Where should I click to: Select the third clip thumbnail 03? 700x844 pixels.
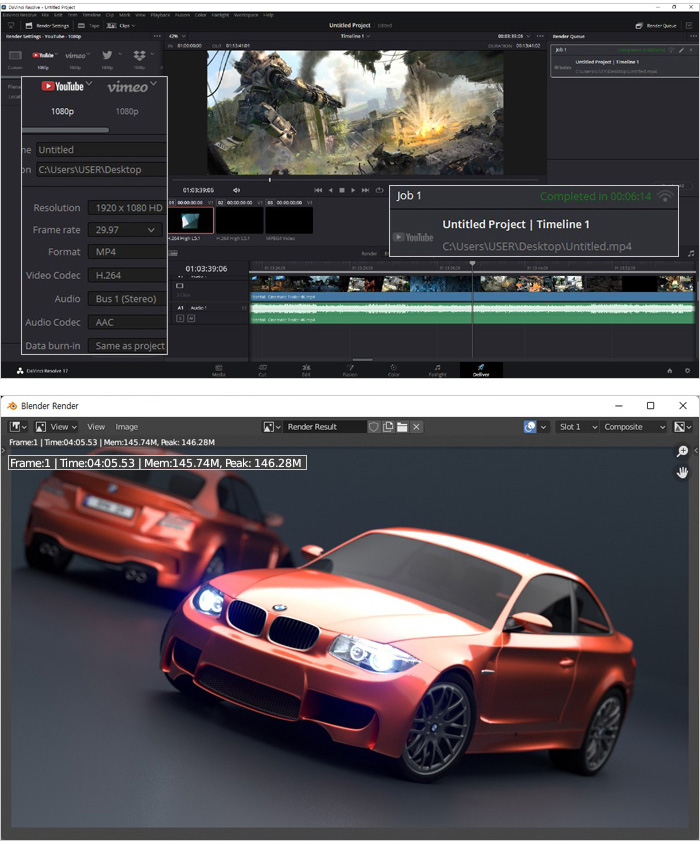pyautogui.click(x=289, y=220)
